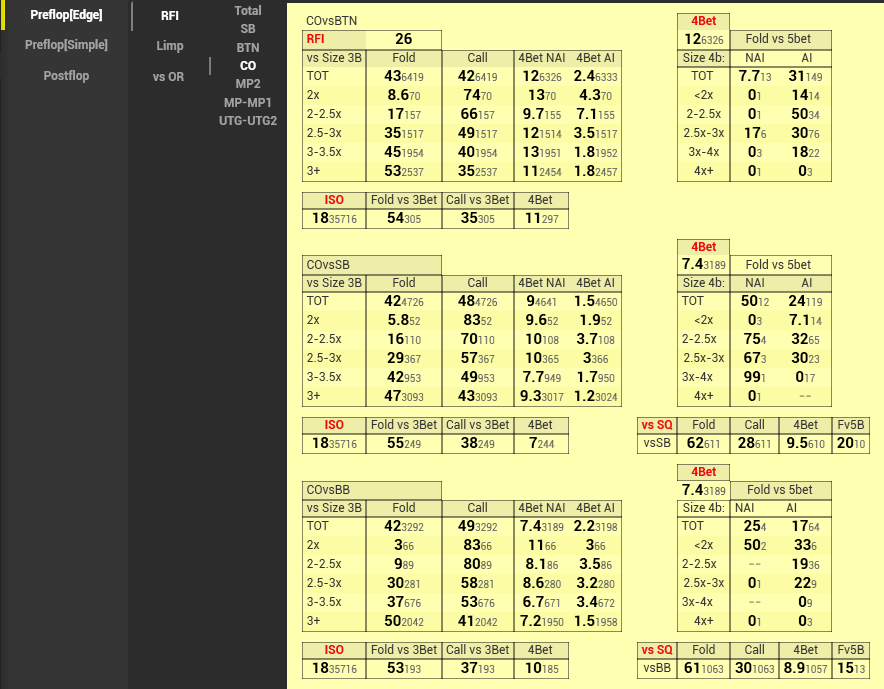Pick the SB position filter

click(248, 29)
